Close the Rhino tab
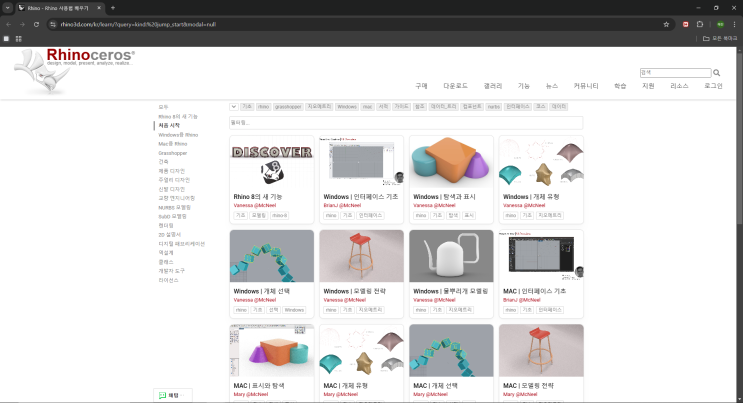743x403 pixels. pos(99,8)
